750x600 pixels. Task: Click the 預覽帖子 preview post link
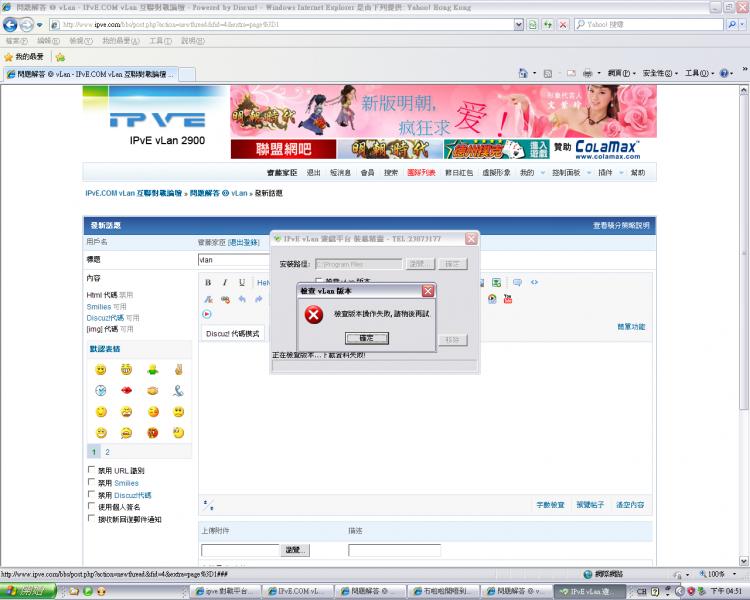click(590, 505)
